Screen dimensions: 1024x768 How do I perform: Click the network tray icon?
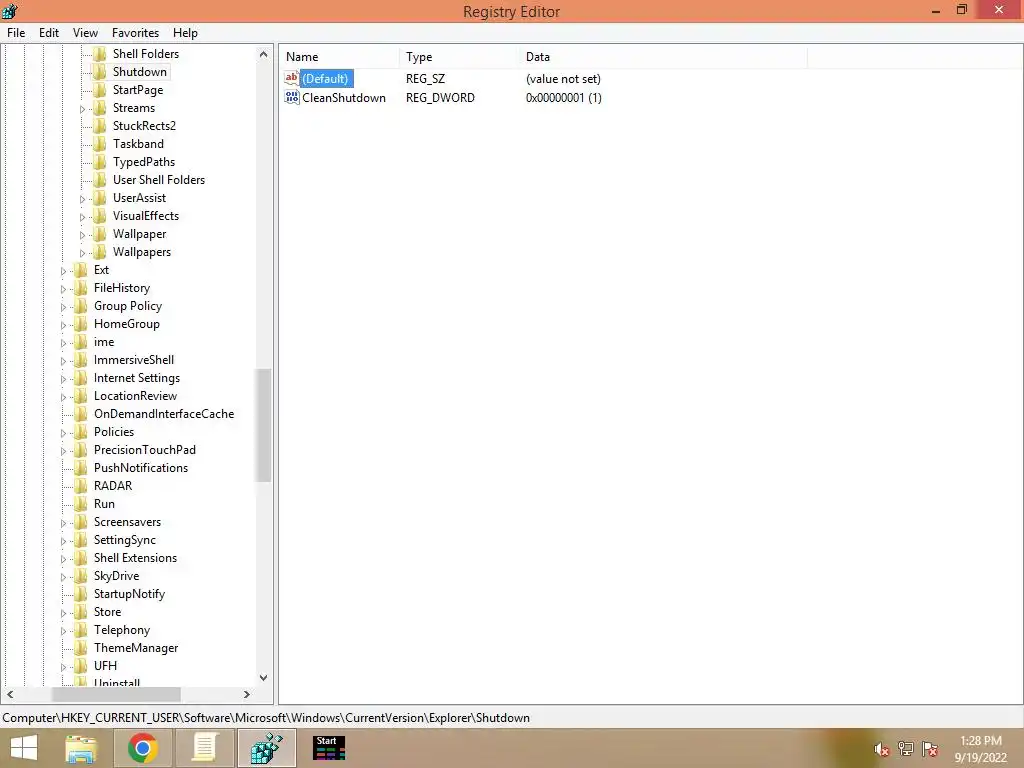(906, 749)
